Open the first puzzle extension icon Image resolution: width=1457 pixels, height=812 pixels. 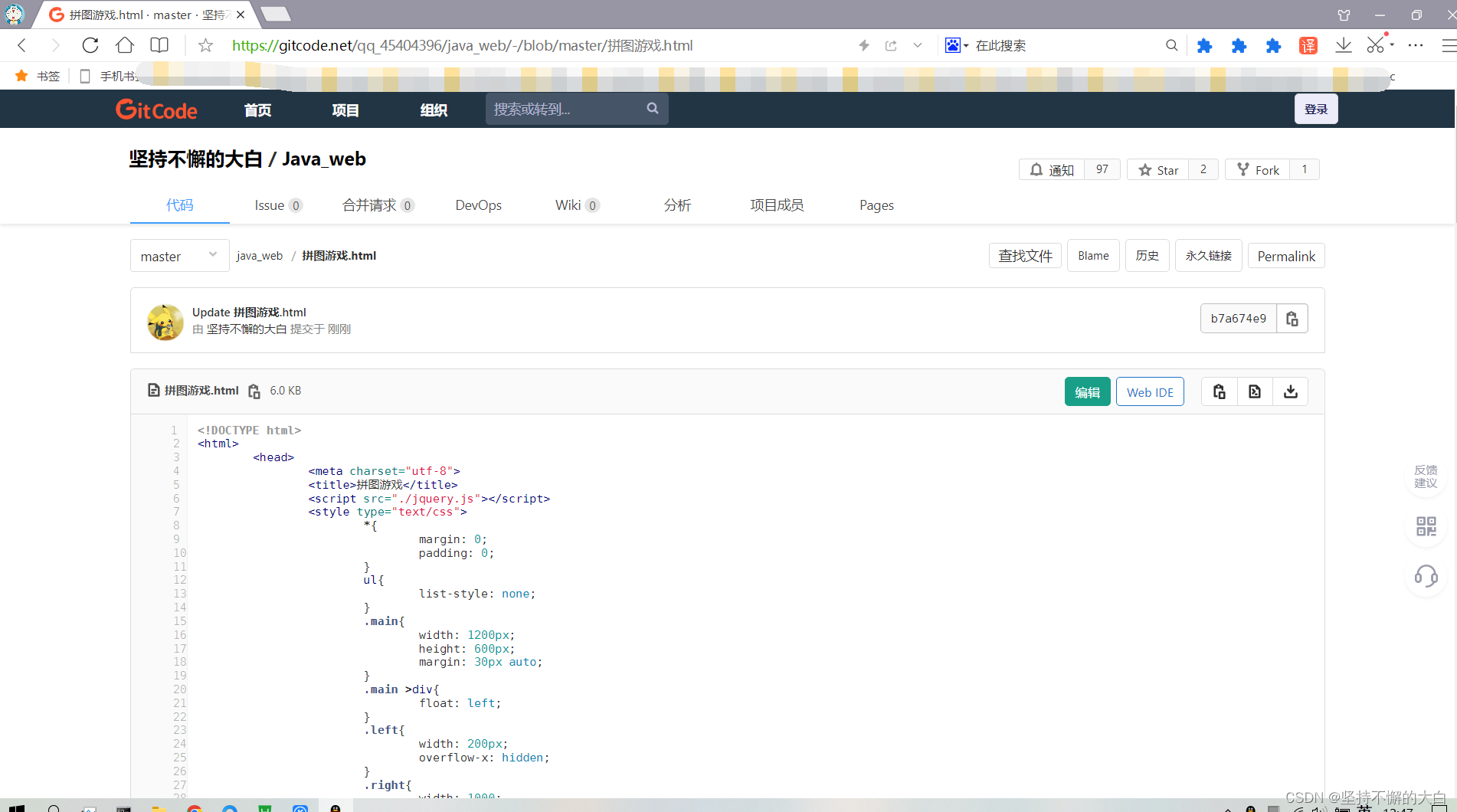pyautogui.click(x=1205, y=45)
